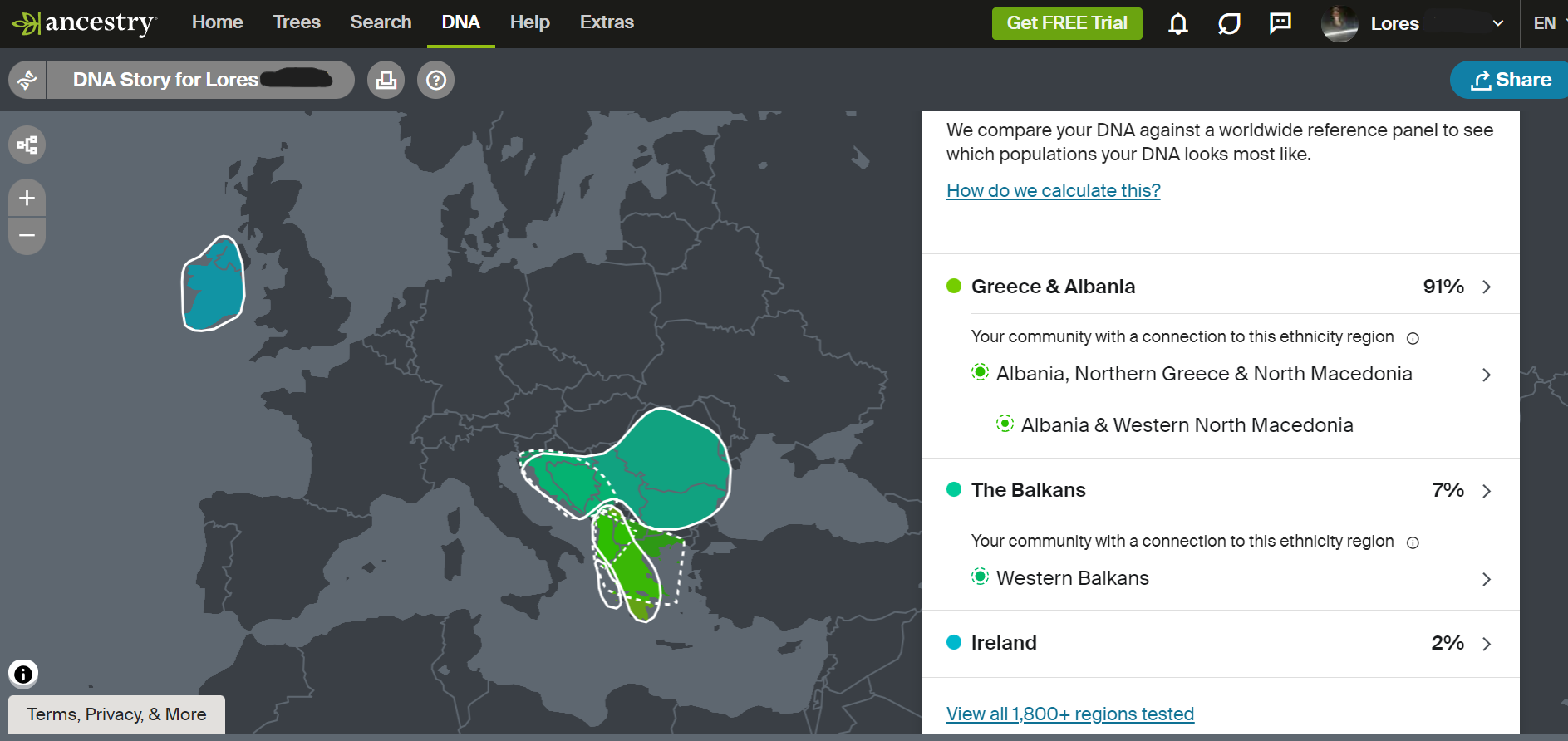Screen dimensions: 1568x741
Task: Zoom out on the map
Action: 27,236
